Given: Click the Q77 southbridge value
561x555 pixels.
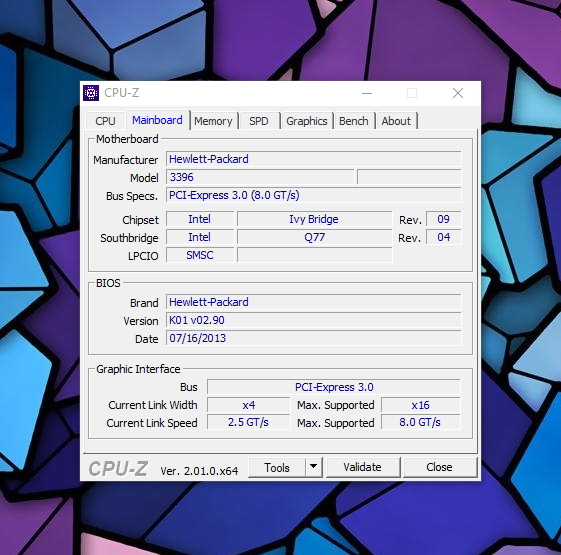Looking at the screenshot, I should [x=314, y=237].
